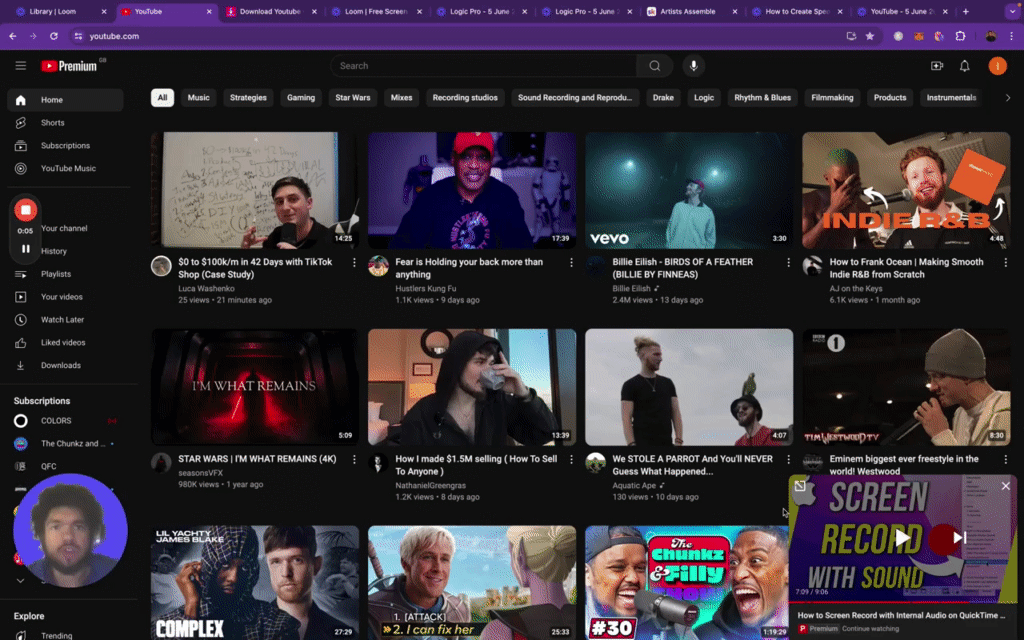Click the YouTube Premium logo
The width and height of the screenshot is (1024, 640).
tap(70, 66)
